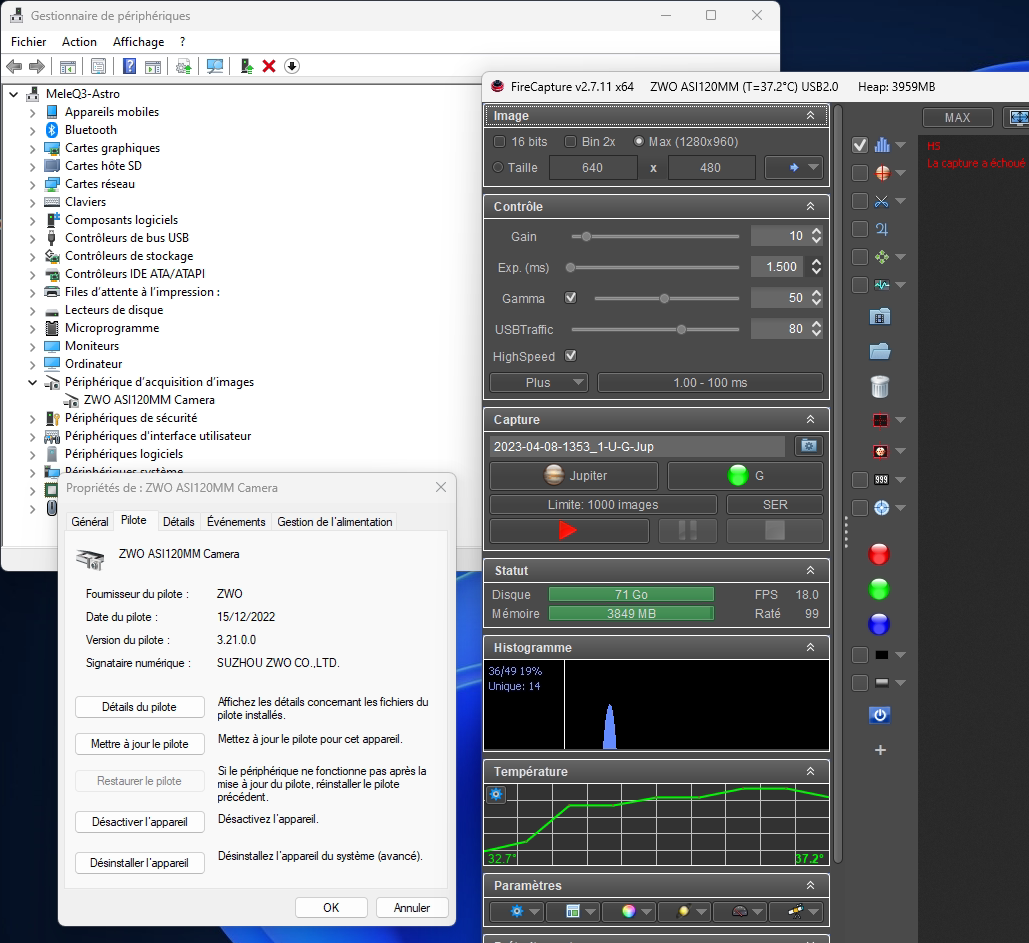The height and width of the screenshot is (943, 1029).
Task: Click the Gain slider handle
Action: (586, 236)
